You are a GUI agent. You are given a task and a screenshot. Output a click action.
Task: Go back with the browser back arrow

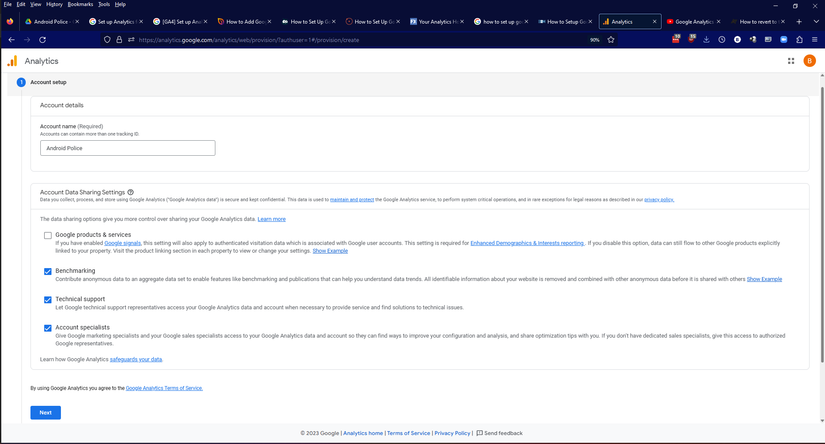click(12, 39)
